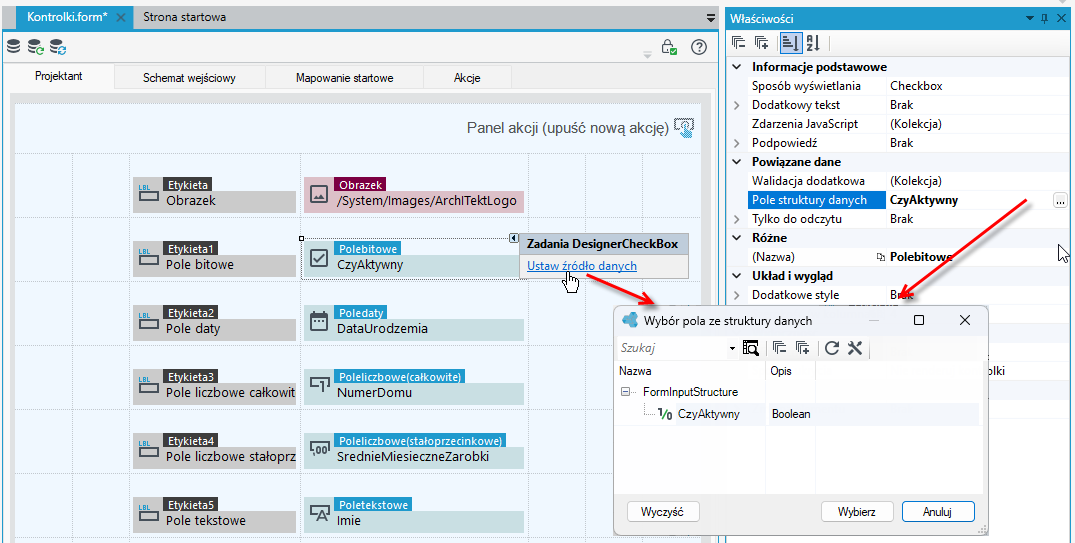Open the Mapowanie startowe tab
This screenshot has width=1075, height=543.
click(x=344, y=77)
